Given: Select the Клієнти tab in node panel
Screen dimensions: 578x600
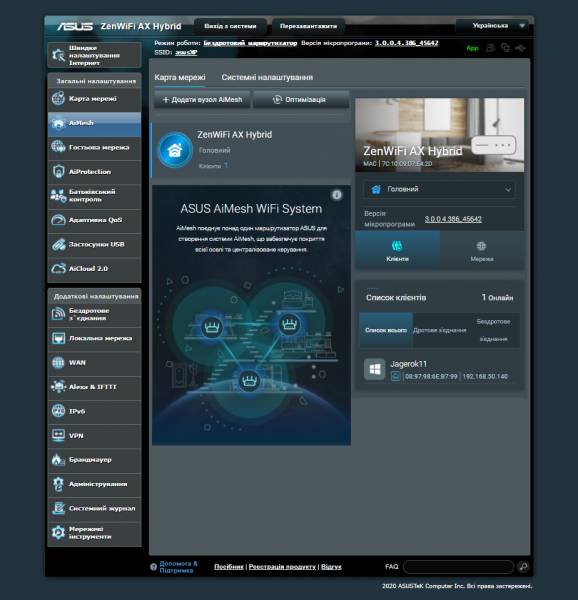Looking at the screenshot, I should pyautogui.click(x=397, y=250).
